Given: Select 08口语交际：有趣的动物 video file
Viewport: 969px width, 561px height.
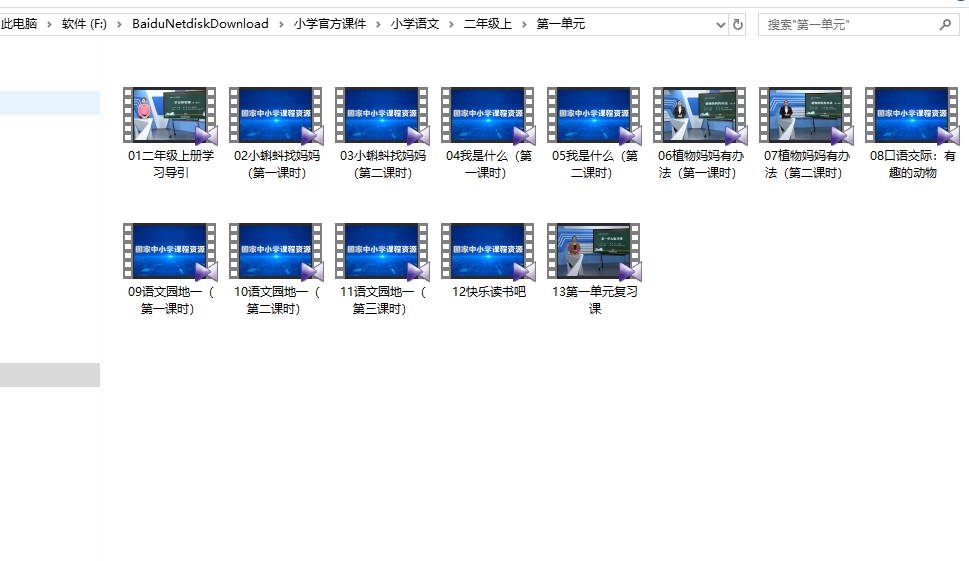Looking at the screenshot, I should tap(912, 116).
